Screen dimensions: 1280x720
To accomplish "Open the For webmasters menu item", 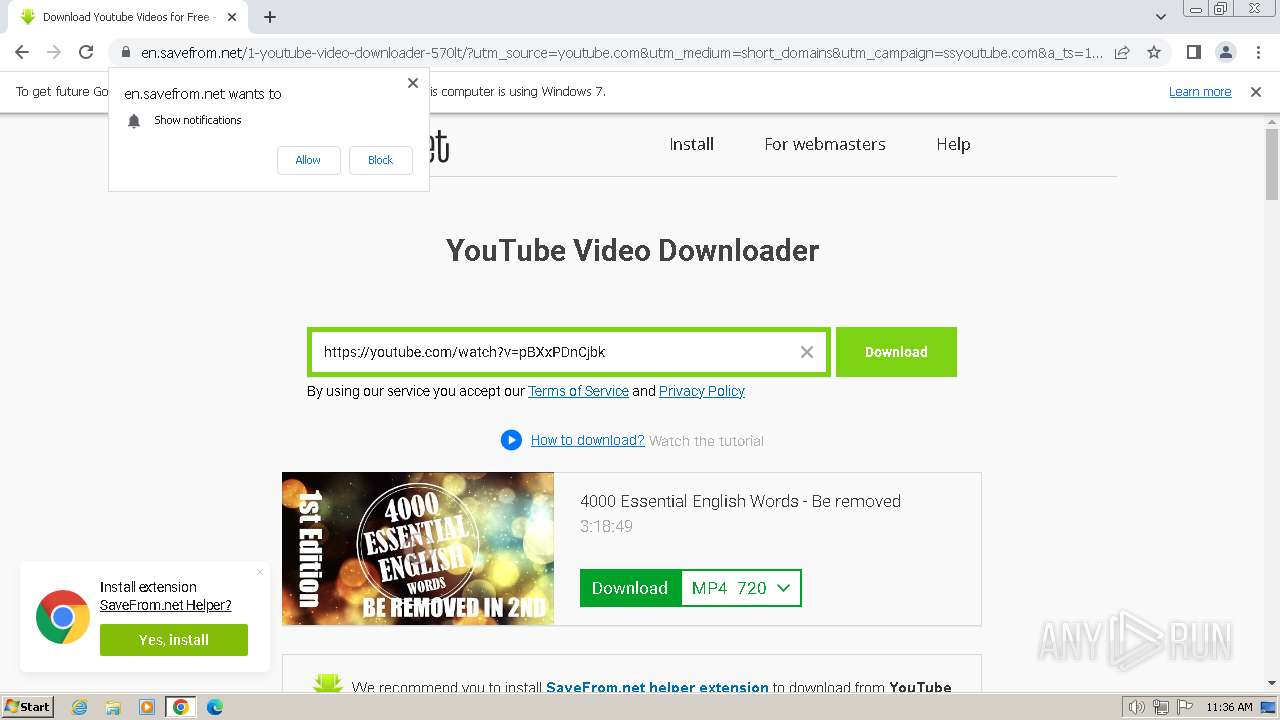I will 825,144.
